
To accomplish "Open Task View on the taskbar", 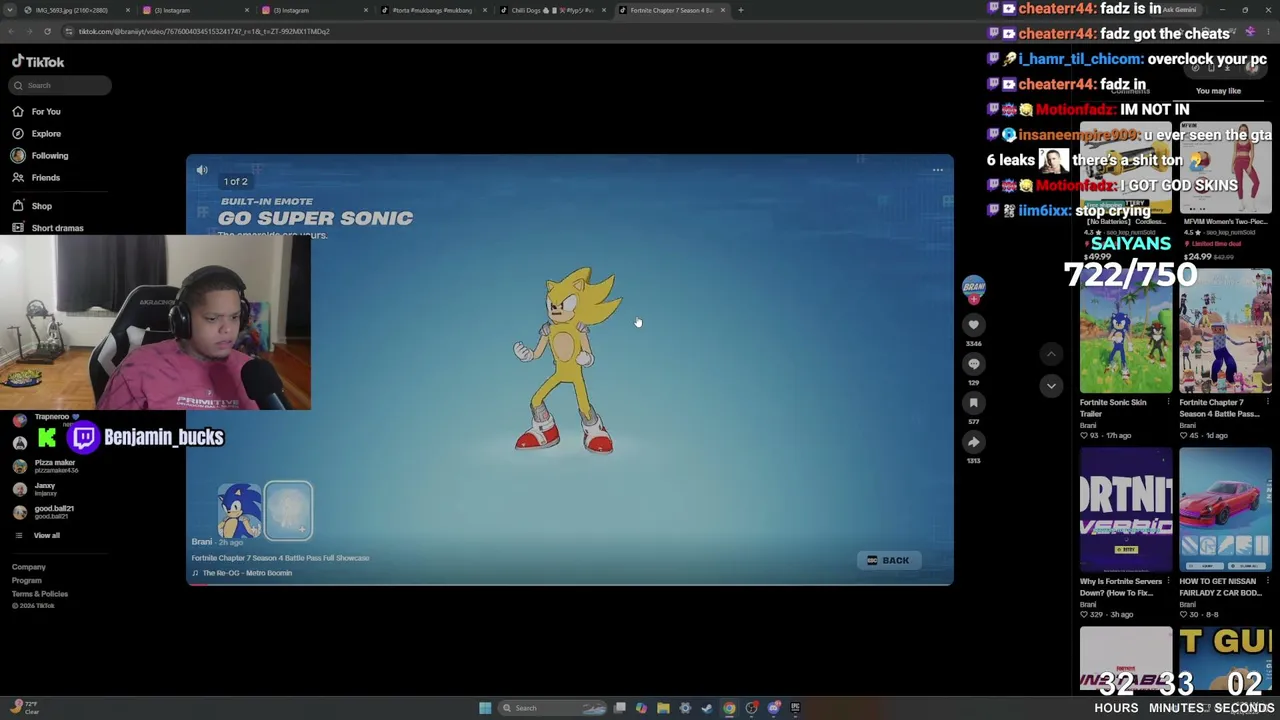I will (x=620, y=708).
